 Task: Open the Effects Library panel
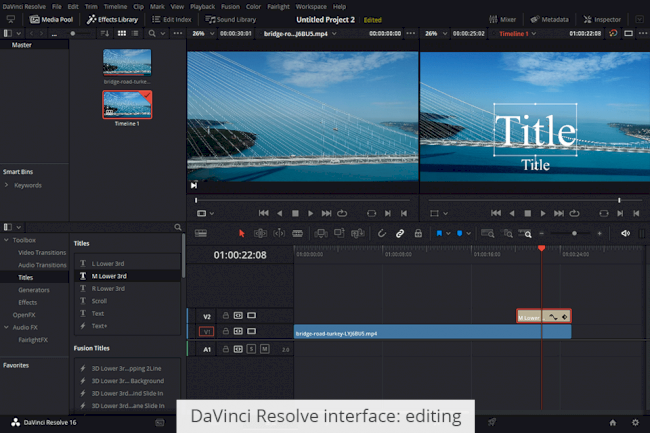point(112,19)
